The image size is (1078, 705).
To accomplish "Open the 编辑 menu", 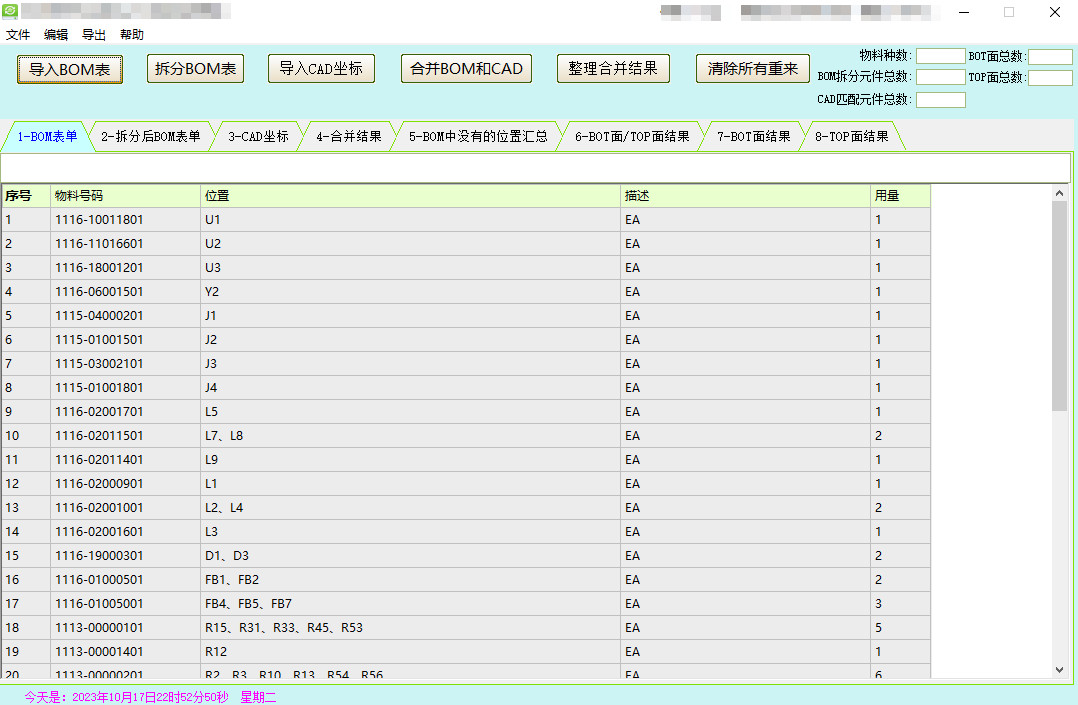I will tap(56, 35).
